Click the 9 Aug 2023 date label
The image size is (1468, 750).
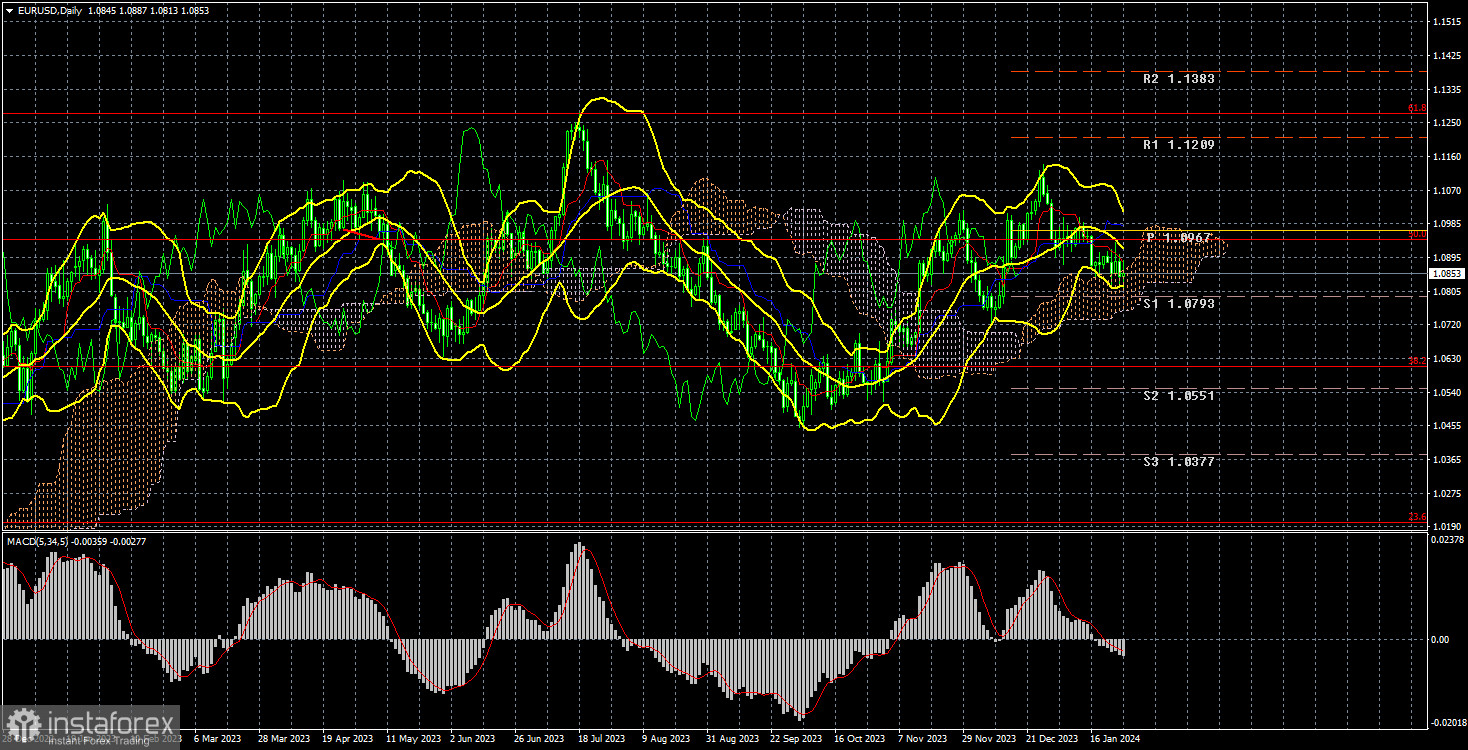pyautogui.click(x=667, y=739)
